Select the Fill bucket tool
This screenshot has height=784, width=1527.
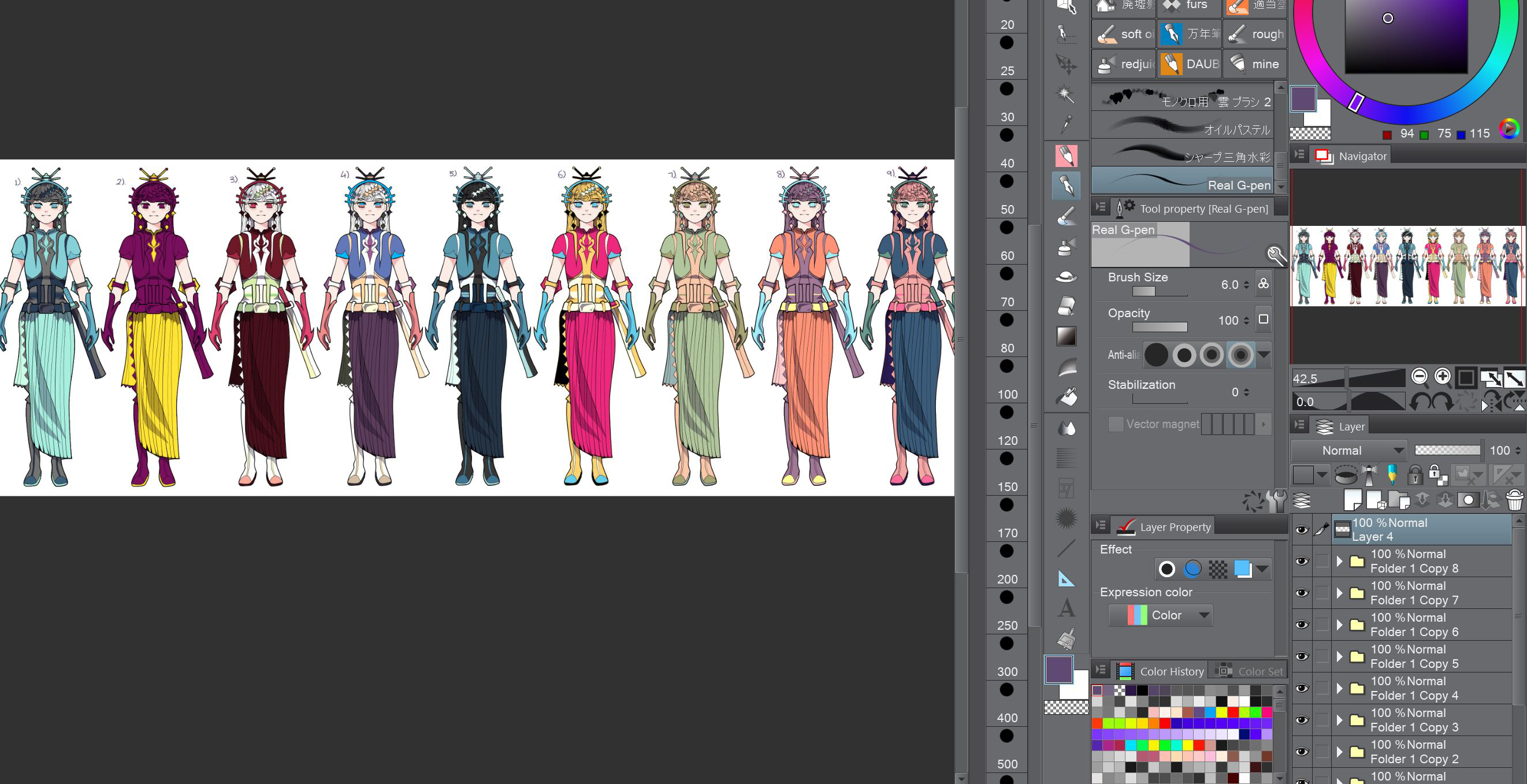(x=1067, y=397)
